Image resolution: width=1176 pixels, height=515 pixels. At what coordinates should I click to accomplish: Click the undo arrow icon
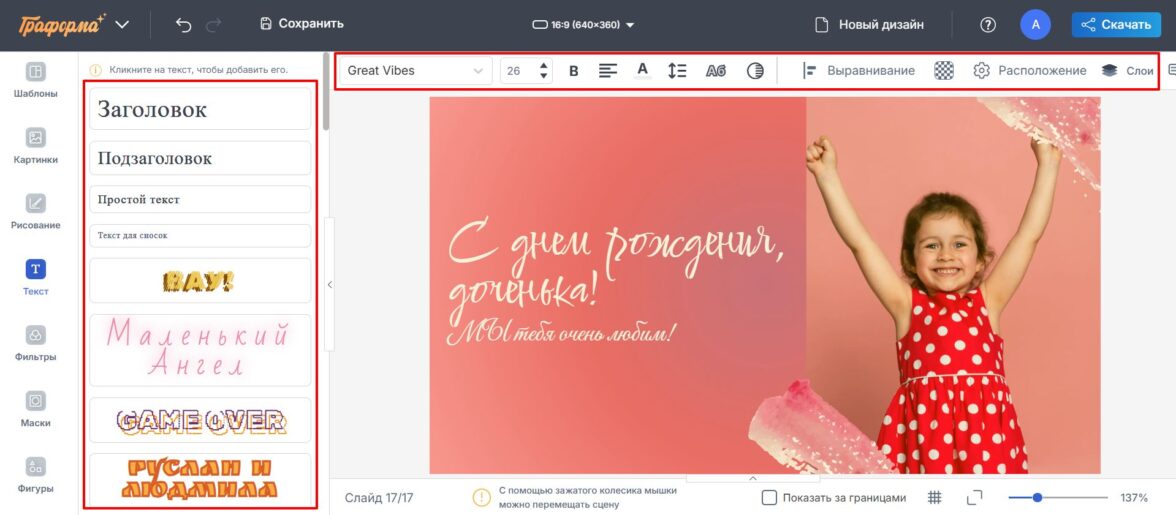[183, 24]
